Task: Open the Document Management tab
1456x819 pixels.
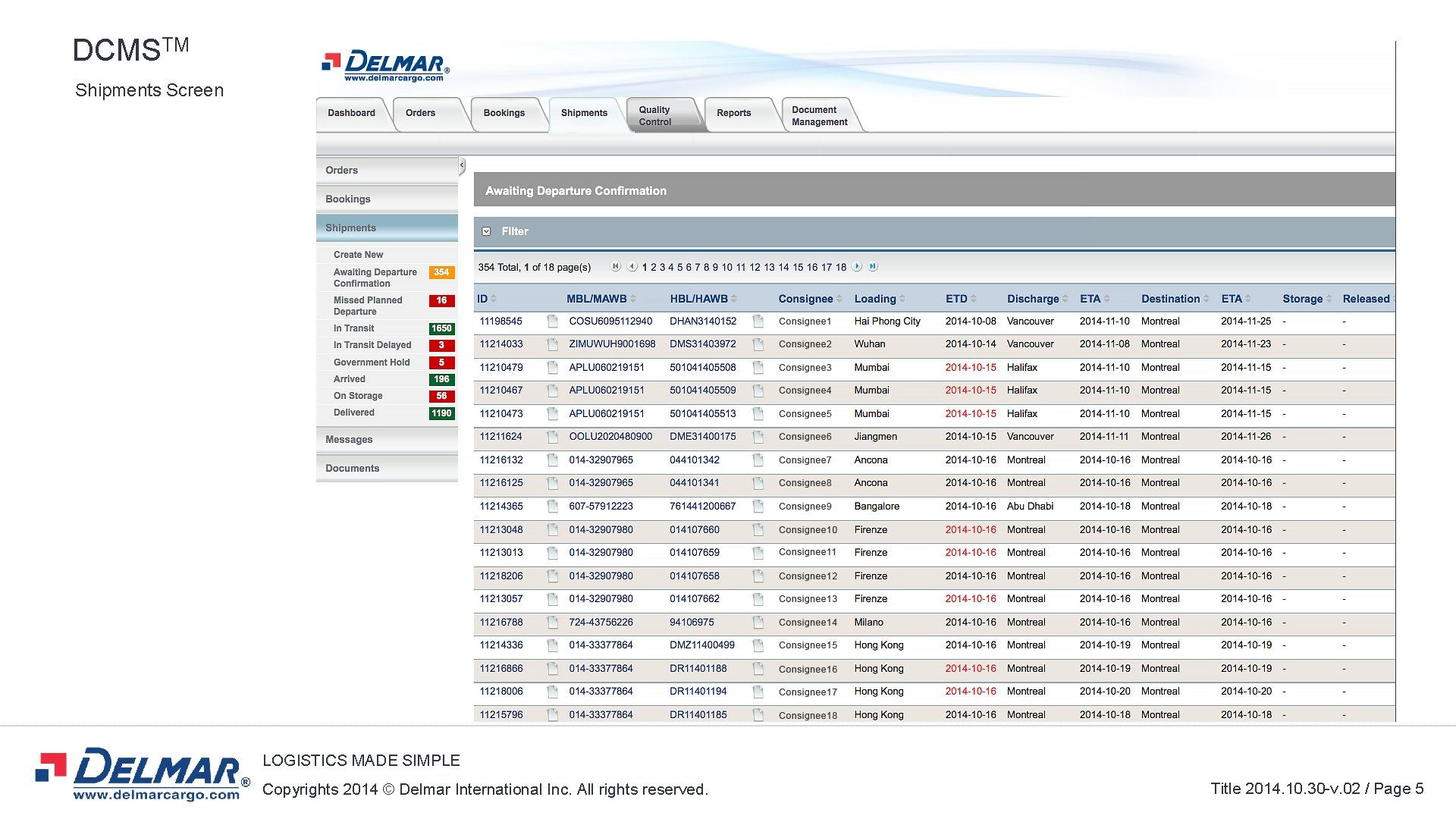Action: tap(820, 115)
